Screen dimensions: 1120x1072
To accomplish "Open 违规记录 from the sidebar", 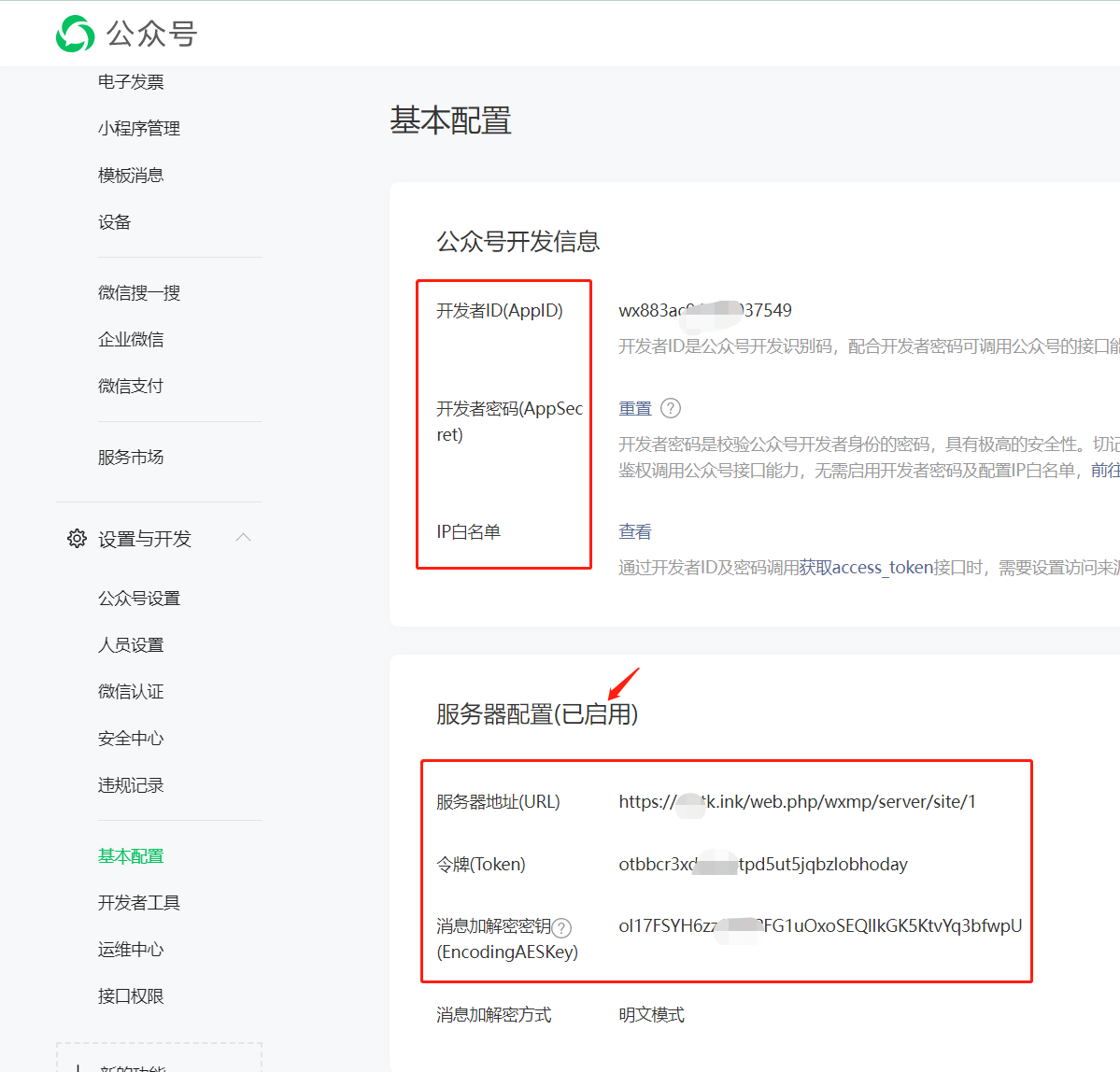I will tap(130, 784).
